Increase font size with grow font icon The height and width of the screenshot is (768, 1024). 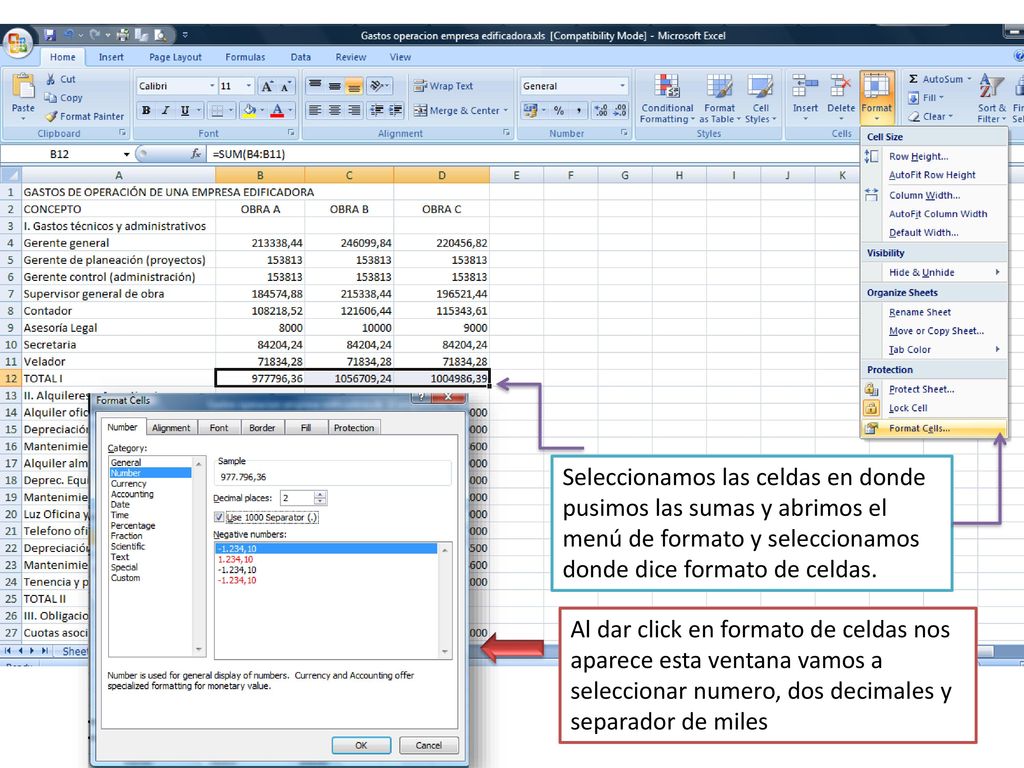pyautogui.click(x=267, y=86)
